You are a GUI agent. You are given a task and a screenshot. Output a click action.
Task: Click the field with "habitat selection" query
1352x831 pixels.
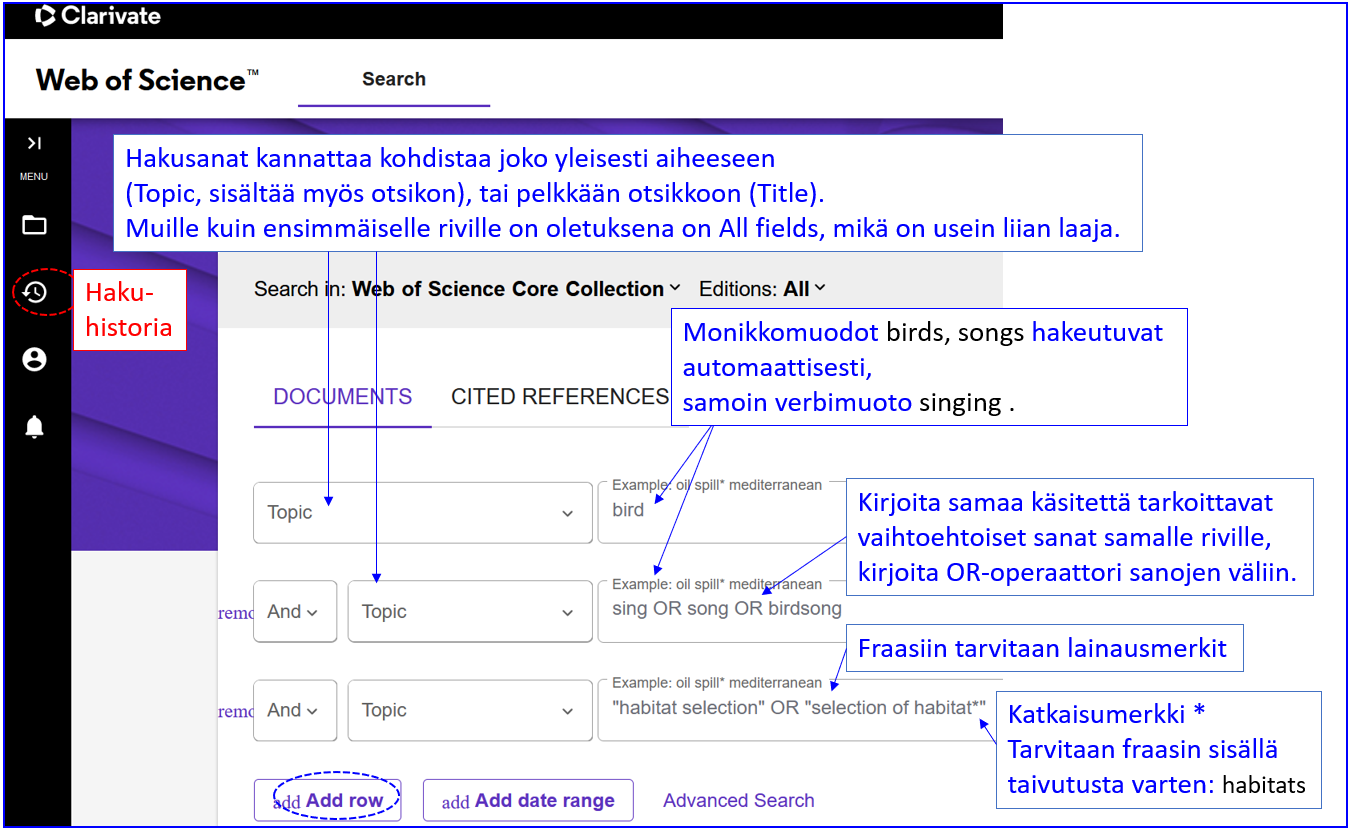[x=799, y=709]
